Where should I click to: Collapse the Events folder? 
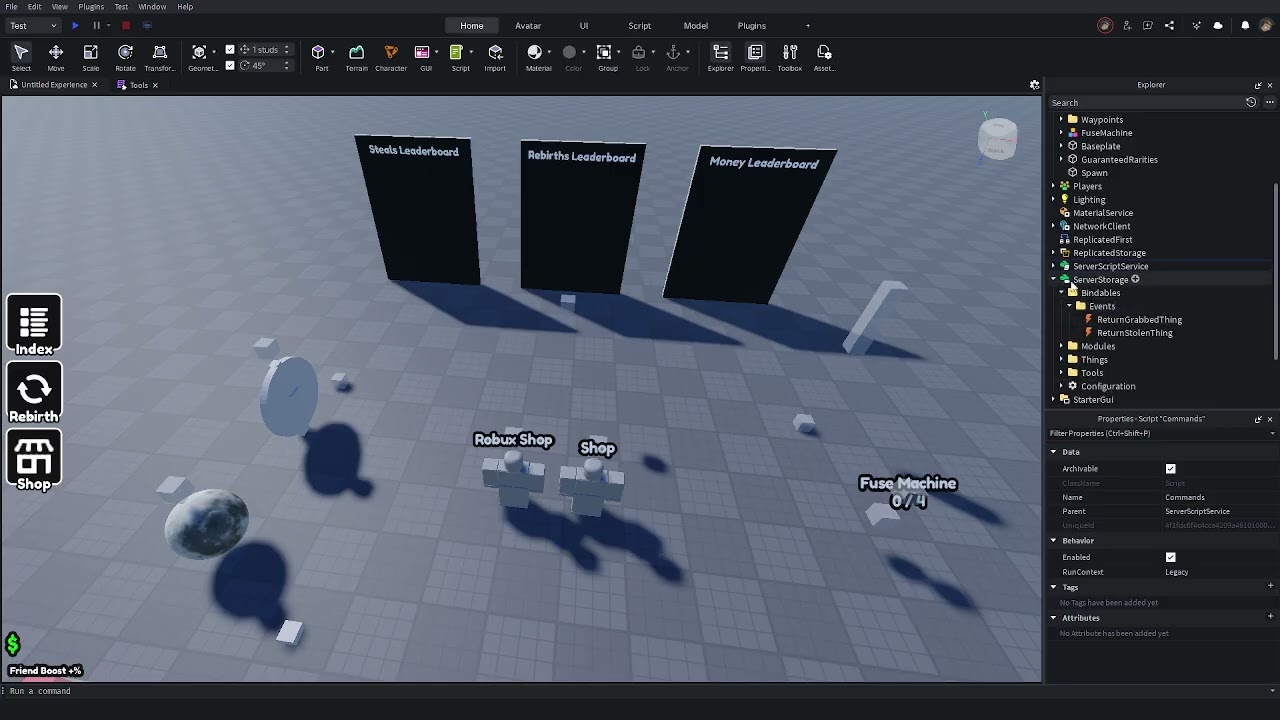pyautogui.click(x=1070, y=306)
